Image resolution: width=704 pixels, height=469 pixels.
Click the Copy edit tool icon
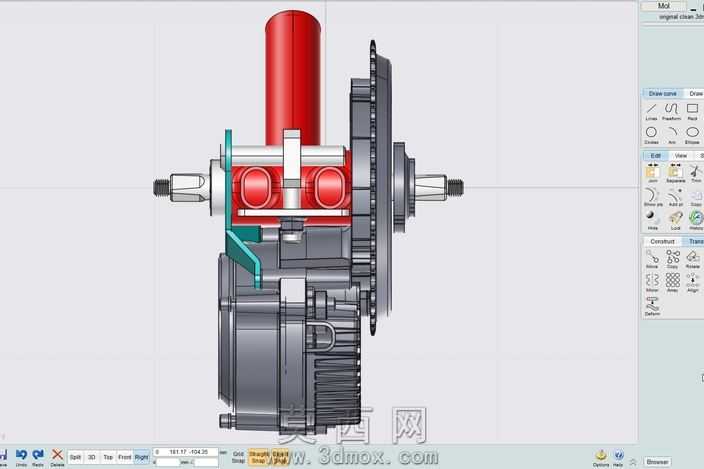coord(696,197)
